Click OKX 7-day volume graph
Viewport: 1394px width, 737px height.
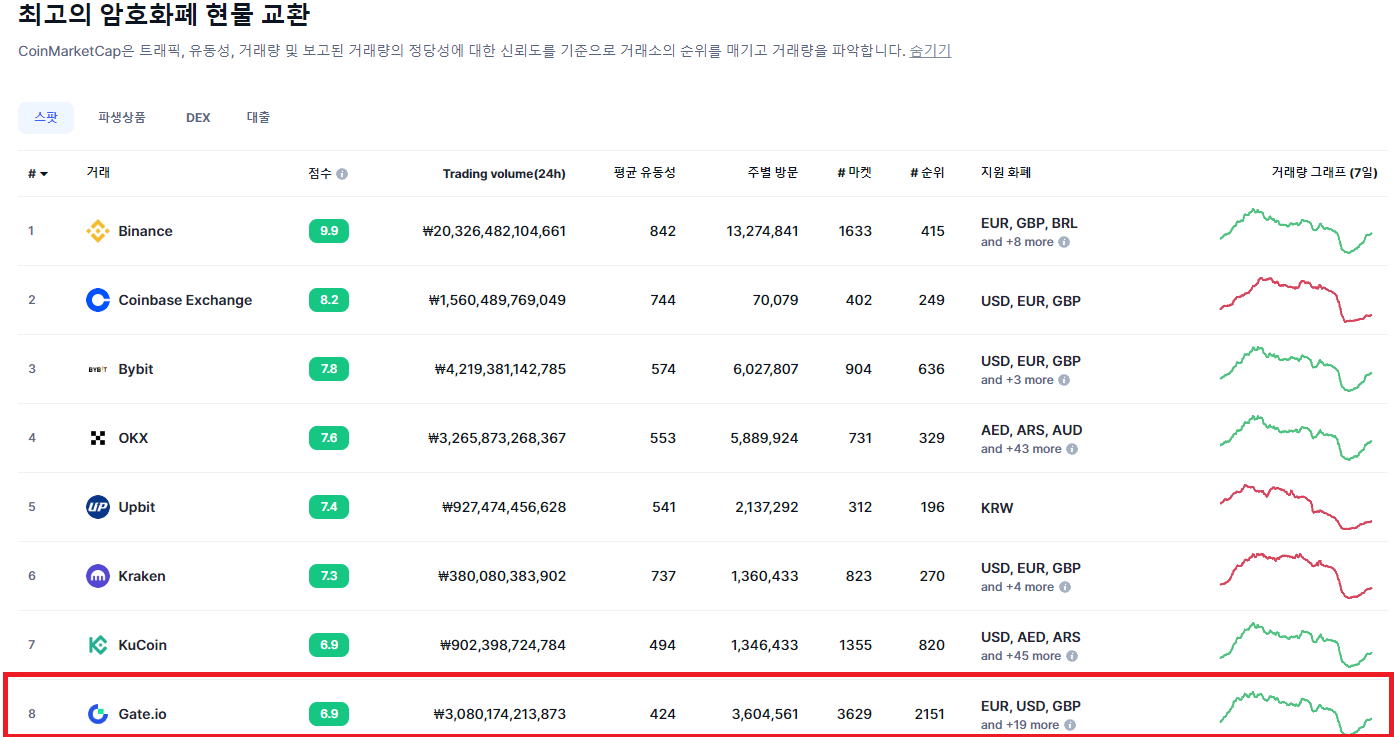(1296, 437)
